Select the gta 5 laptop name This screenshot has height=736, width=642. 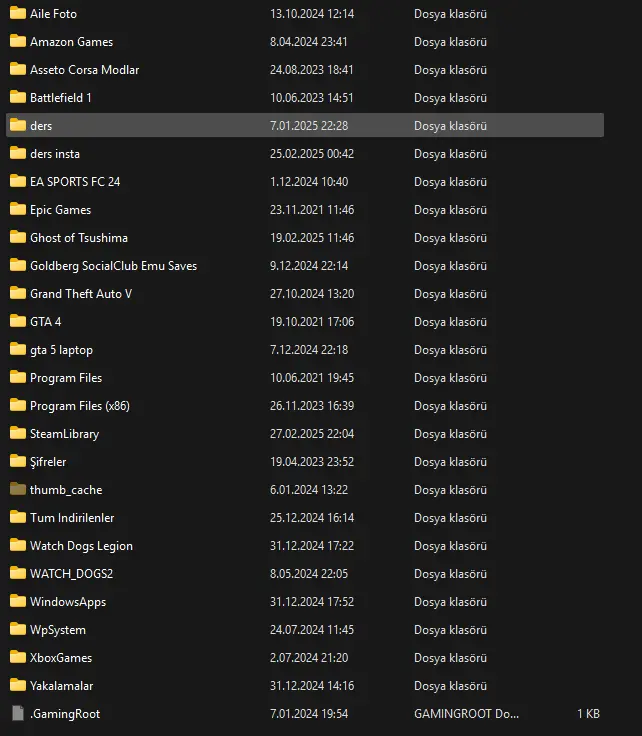tap(61, 350)
